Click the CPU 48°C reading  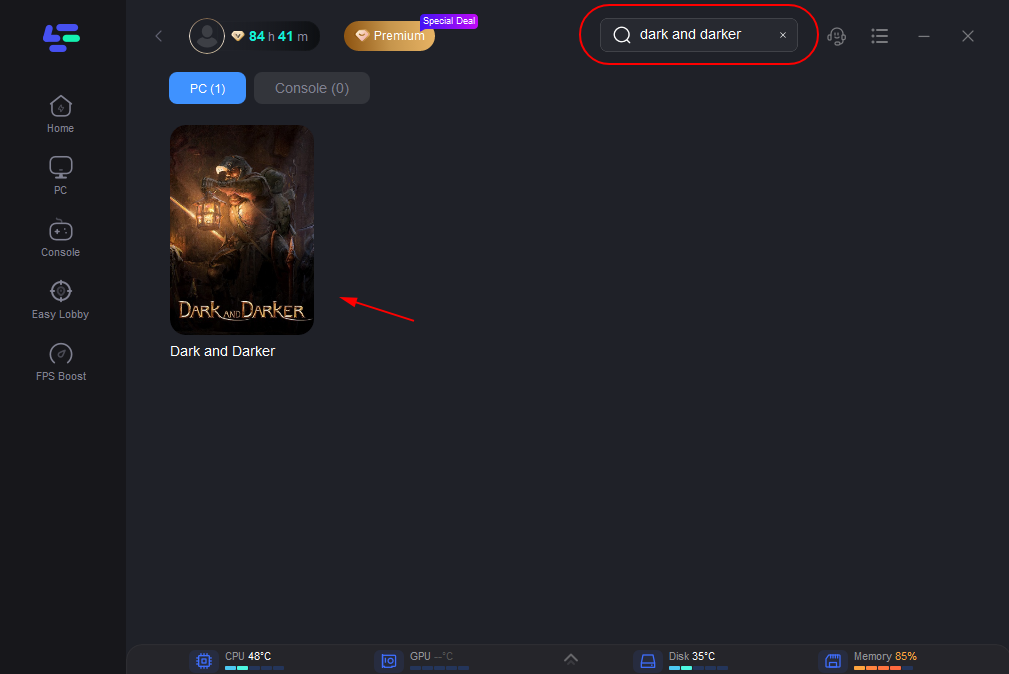coord(248,656)
